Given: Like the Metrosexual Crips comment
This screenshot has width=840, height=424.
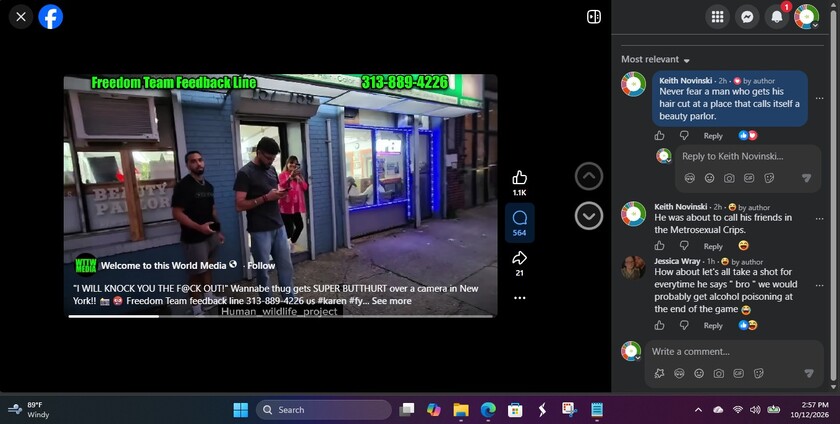Looking at the screenshot, I should tap(659, 246).
